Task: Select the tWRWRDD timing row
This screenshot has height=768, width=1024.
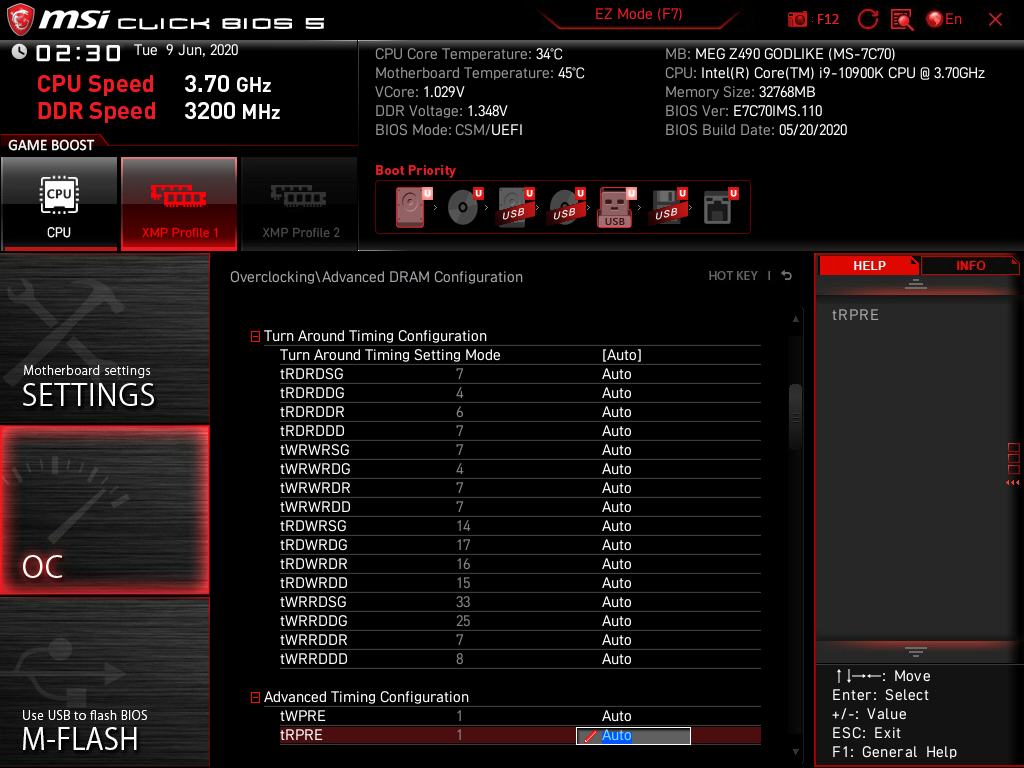Action: point(520,507)
